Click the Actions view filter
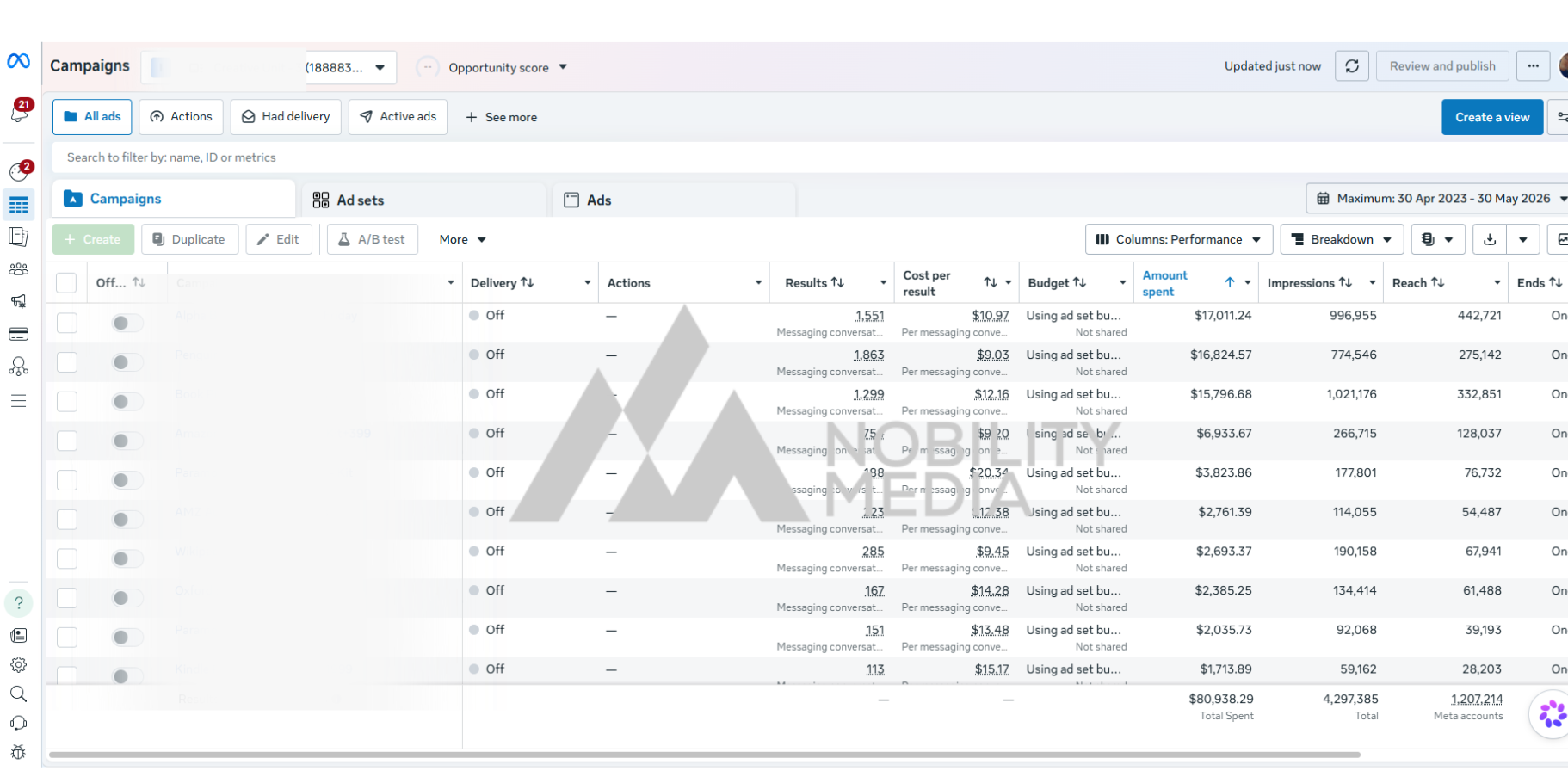This screenshot has height=777, width=1568. pos(182,117)
